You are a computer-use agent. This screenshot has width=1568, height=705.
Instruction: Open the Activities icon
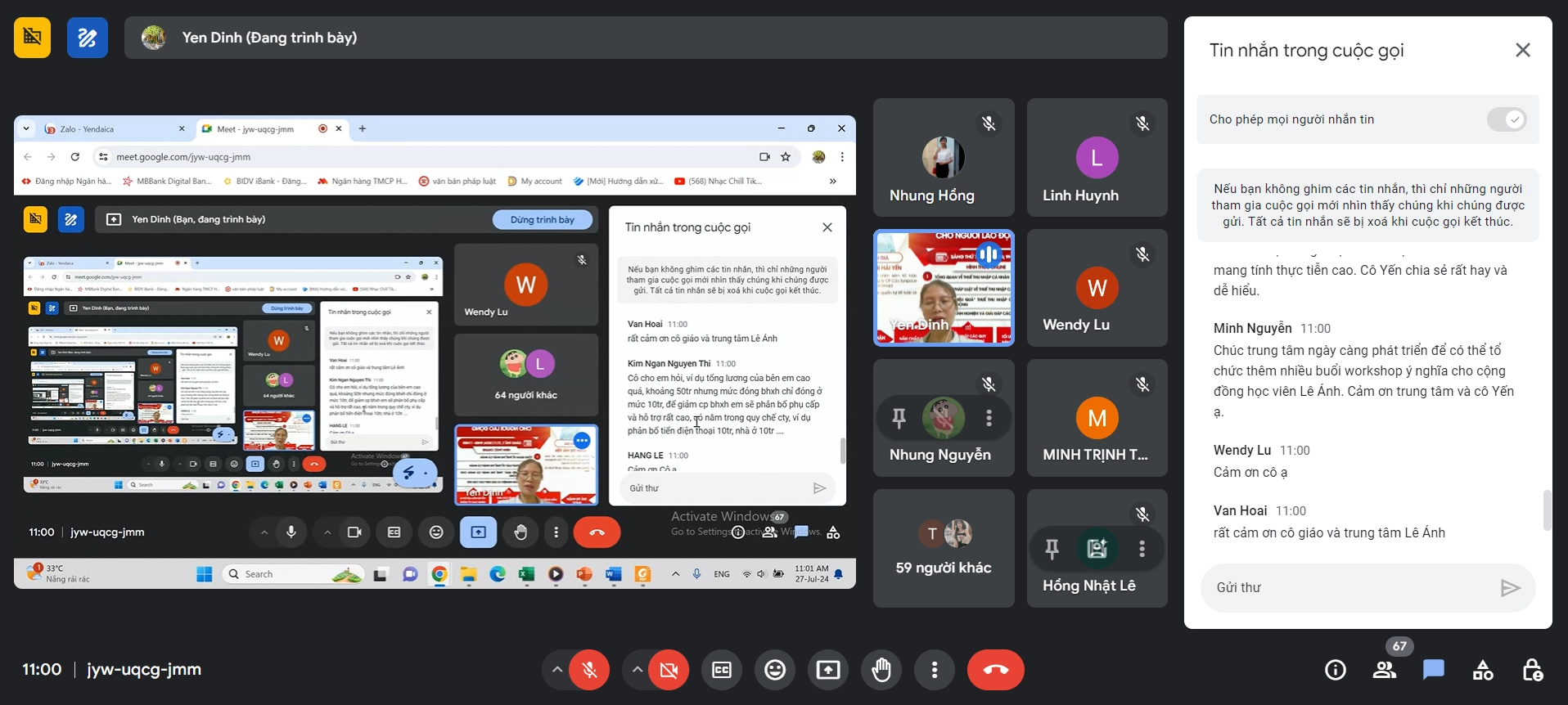[1483, 671]
